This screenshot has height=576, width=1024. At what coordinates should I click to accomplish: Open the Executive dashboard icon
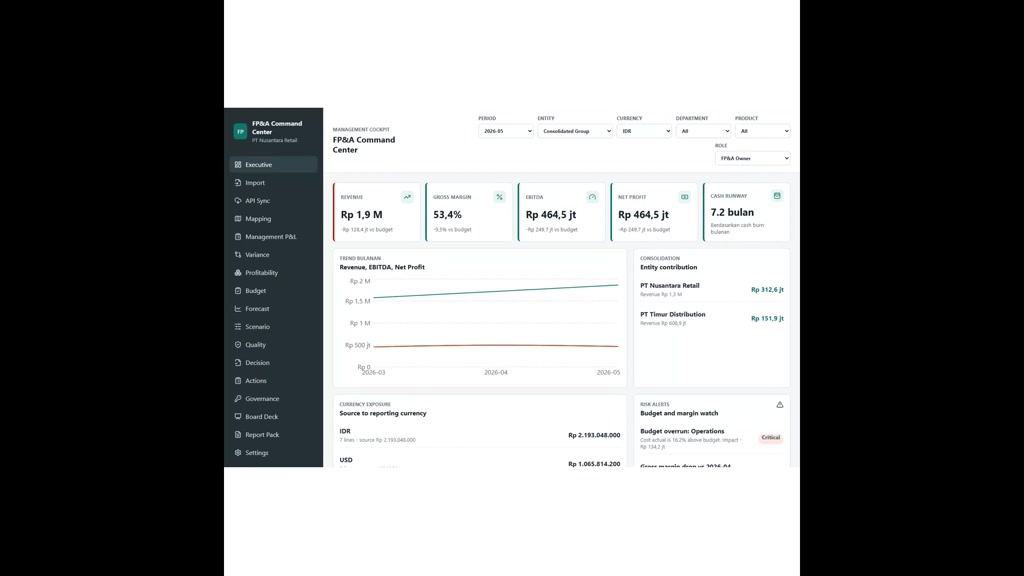point(238,165)
